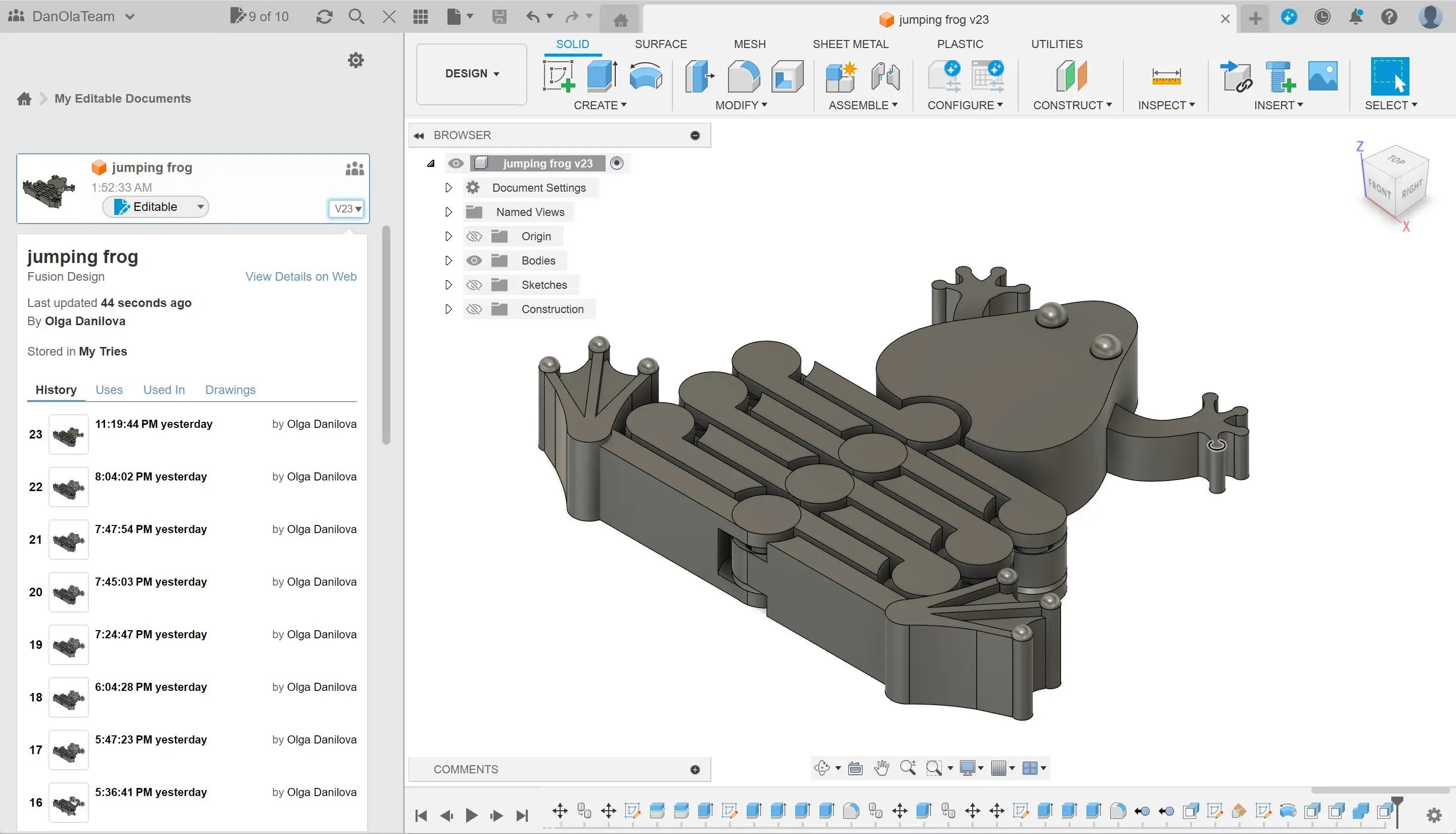Image resolution: width=1456 pixels, height=834 pixels.
Task: Open version 22 thumbnail in history
Action: pyautogui.click(x=69, y=488)
